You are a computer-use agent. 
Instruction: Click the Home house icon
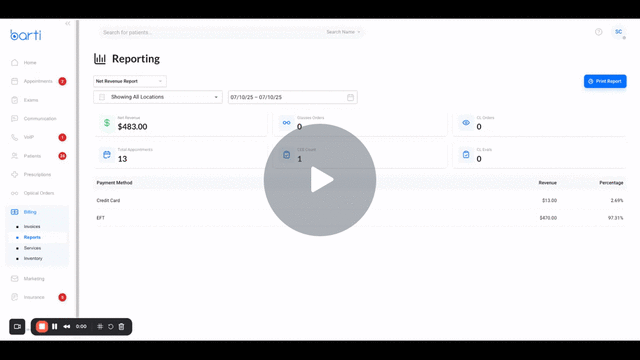pos(15,62)
